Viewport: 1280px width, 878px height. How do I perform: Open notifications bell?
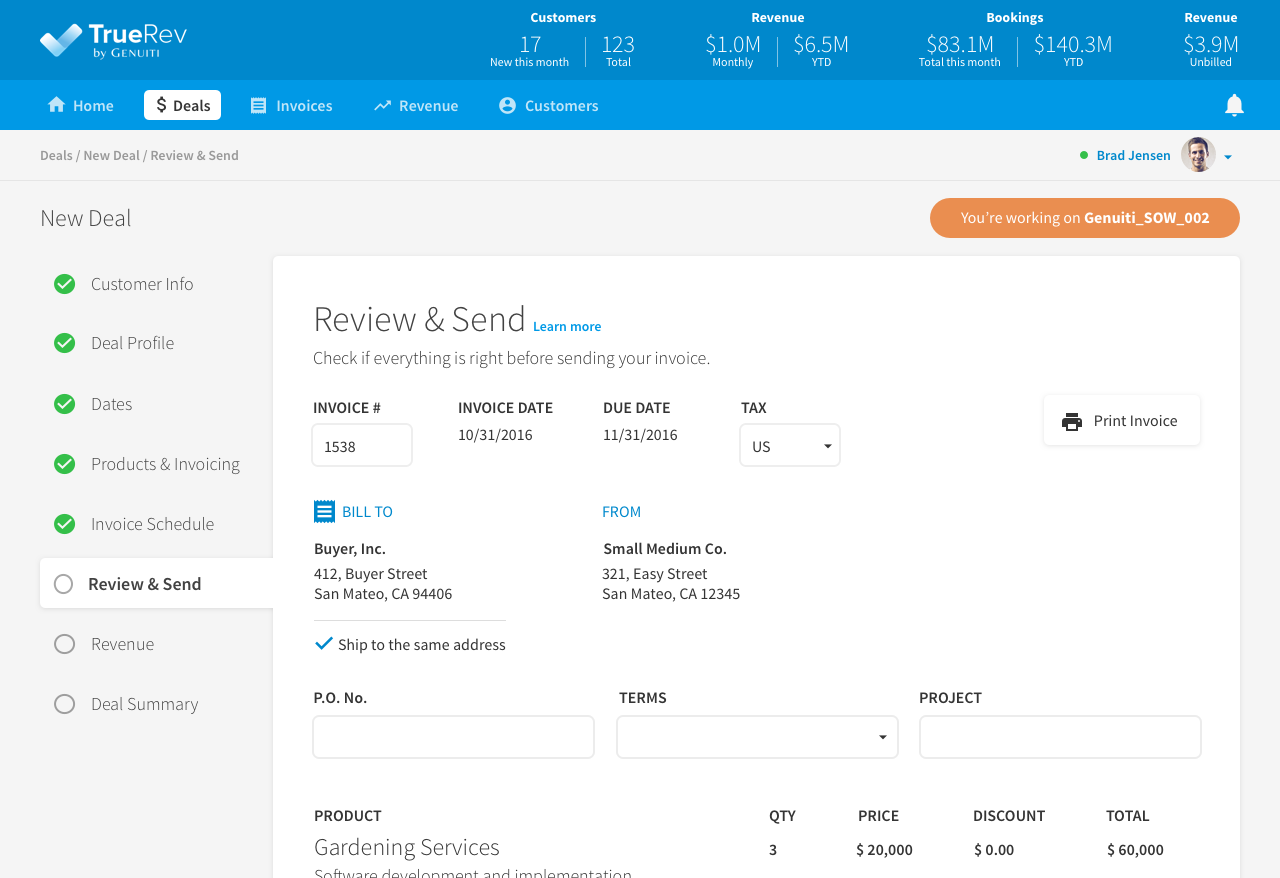1235,105
